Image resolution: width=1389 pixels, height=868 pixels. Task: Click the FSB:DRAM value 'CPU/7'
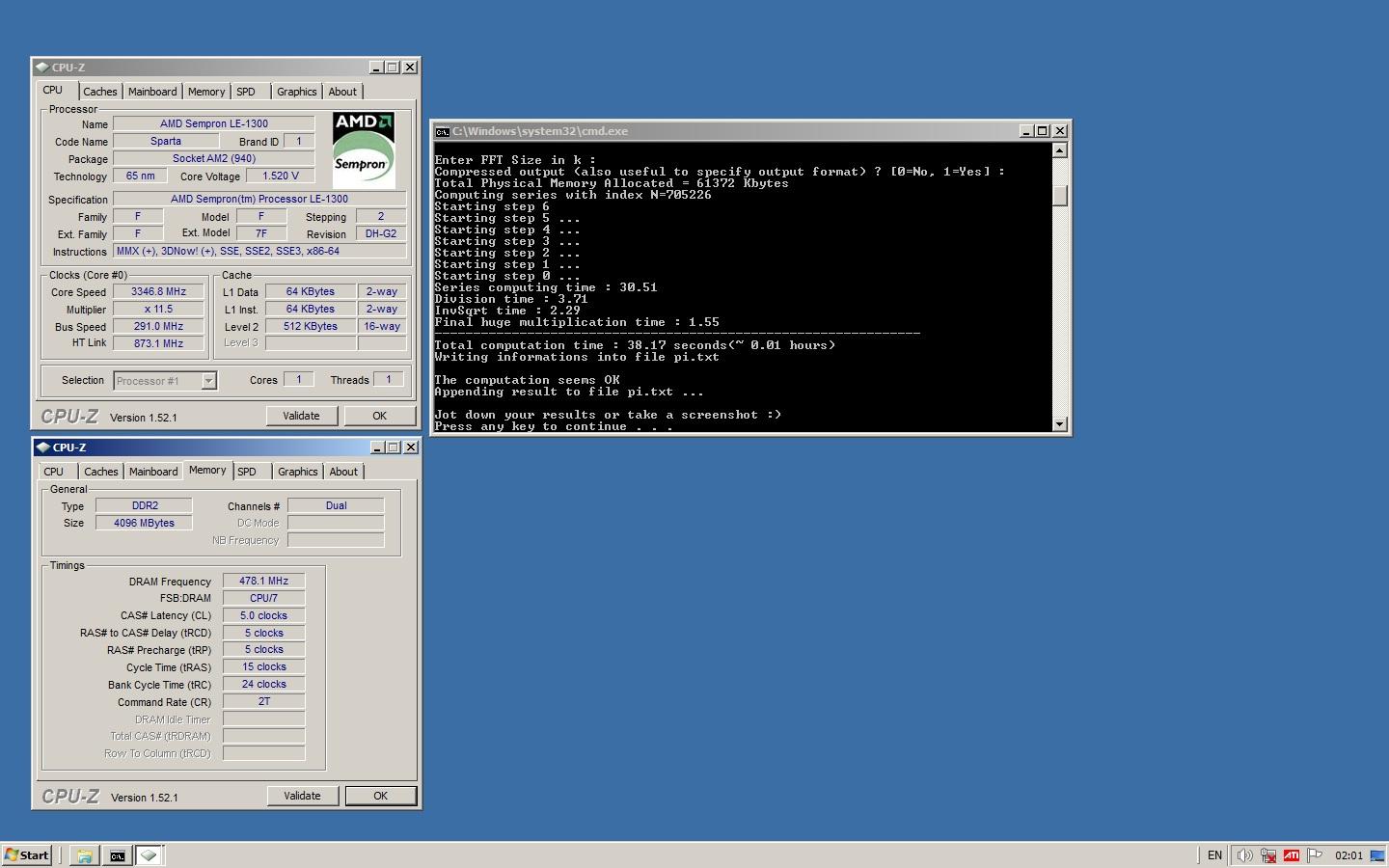coord(264,598)
